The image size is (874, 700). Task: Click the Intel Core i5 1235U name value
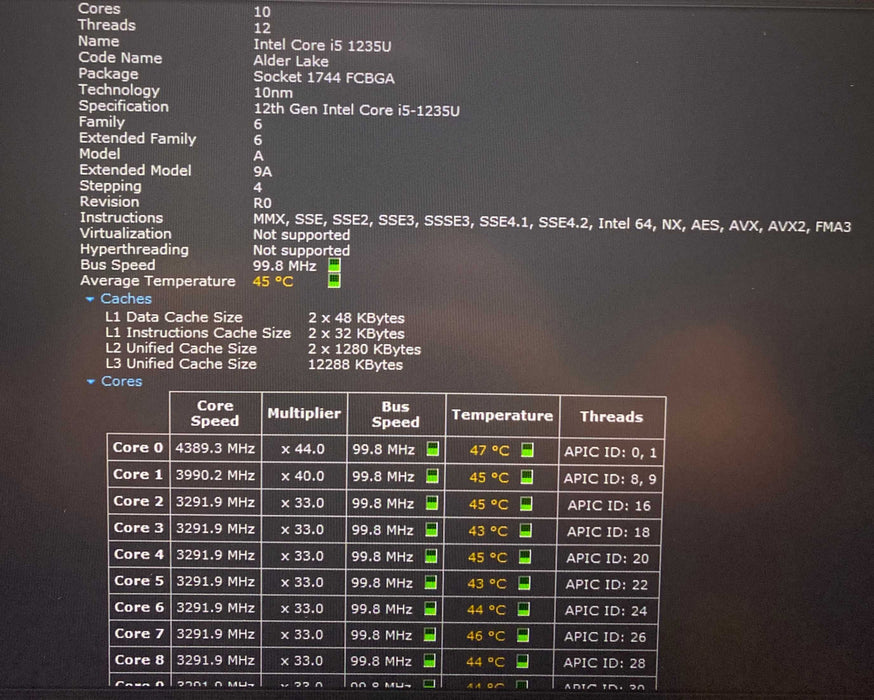click(x=322, y=46)
